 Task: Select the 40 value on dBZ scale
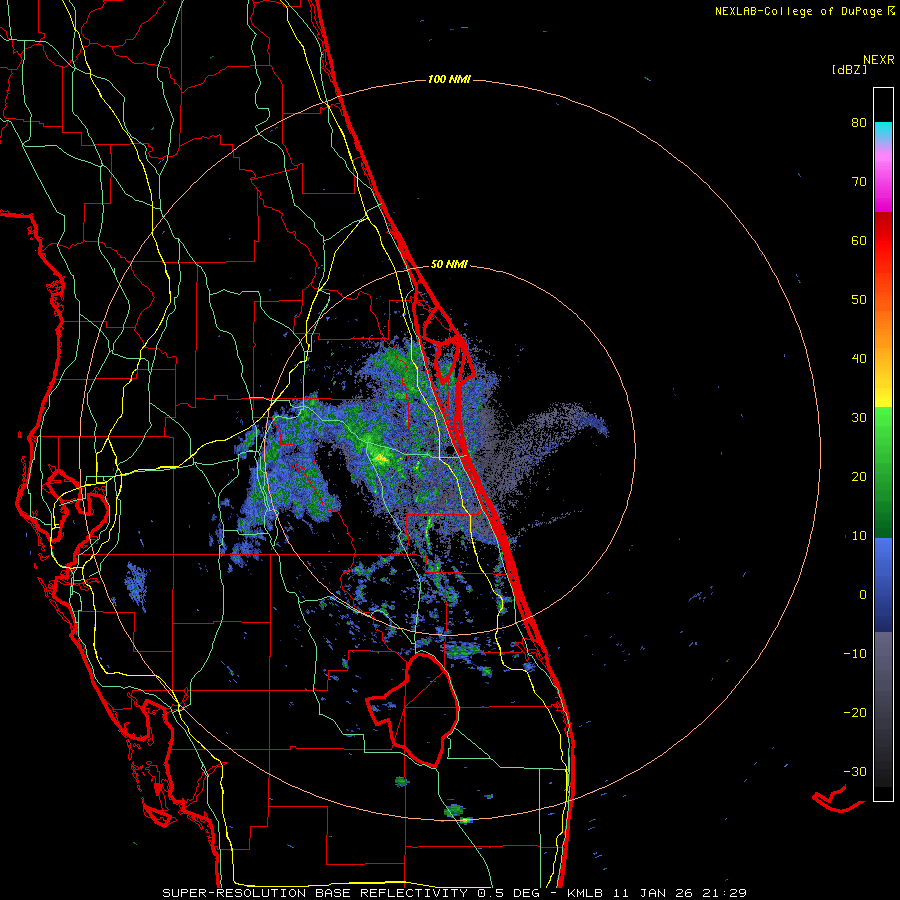(859, 359)
